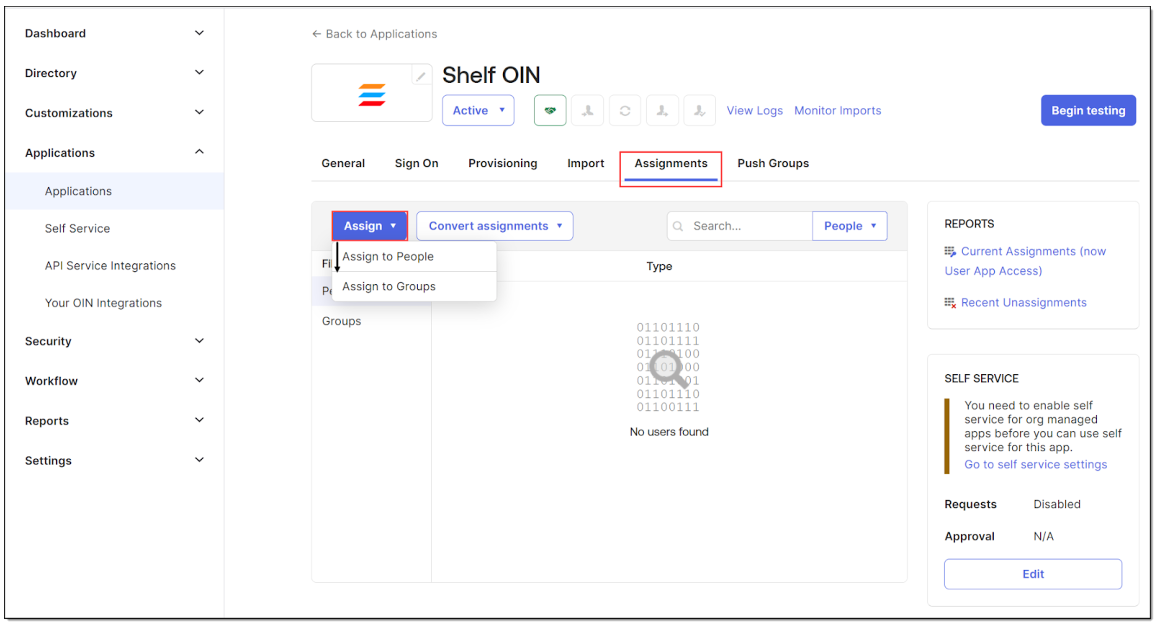Viewport: 1156px width, 624px height.
Task: Click the circular sync provisioning icon
Action: (624, 111)
